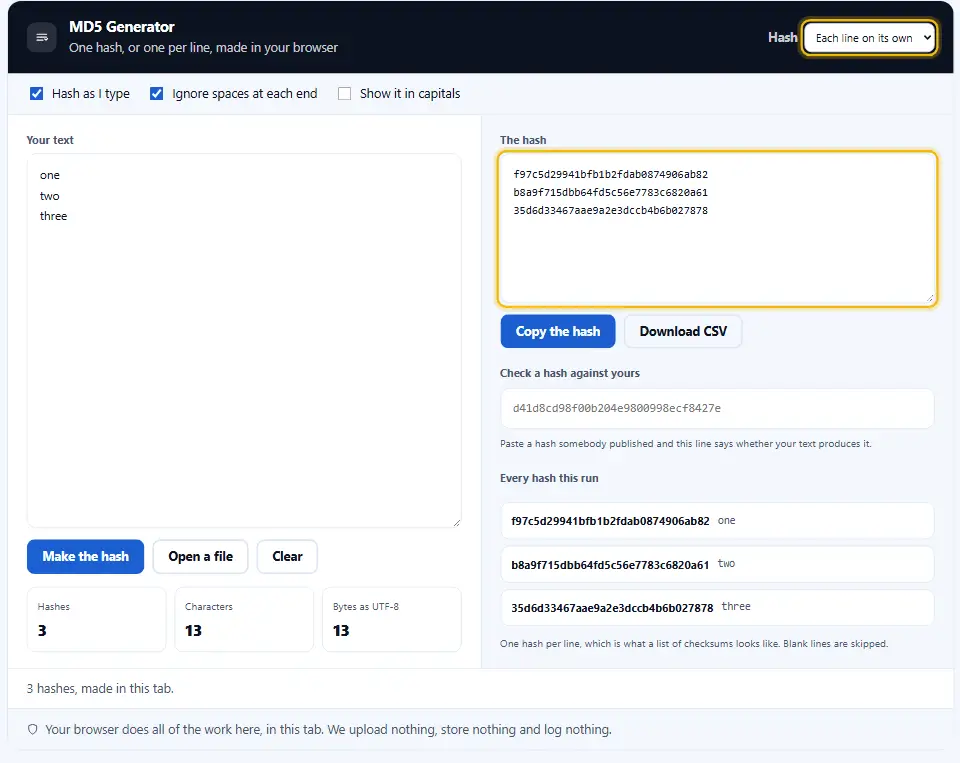Viewport: 960px width, 763px height.
Task: Click the 3 hashes, made in this tab status
Action: [x=100, y=688]
